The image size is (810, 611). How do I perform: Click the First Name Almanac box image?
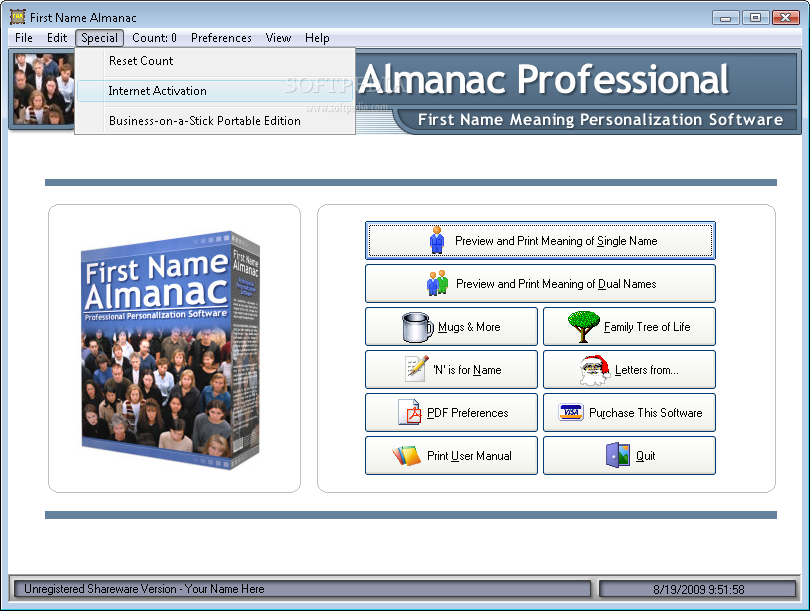tap(171, 350)
